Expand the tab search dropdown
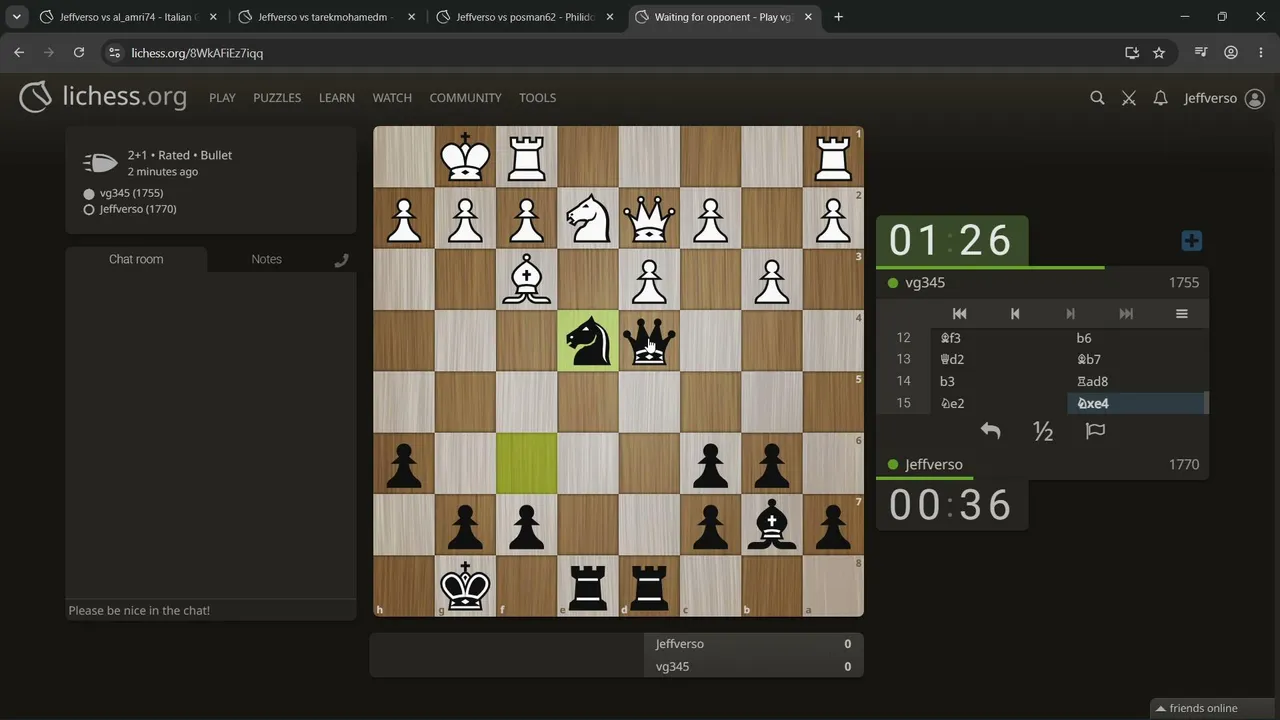The height and width of the screenshot is (720, 1280). [17, 17]
